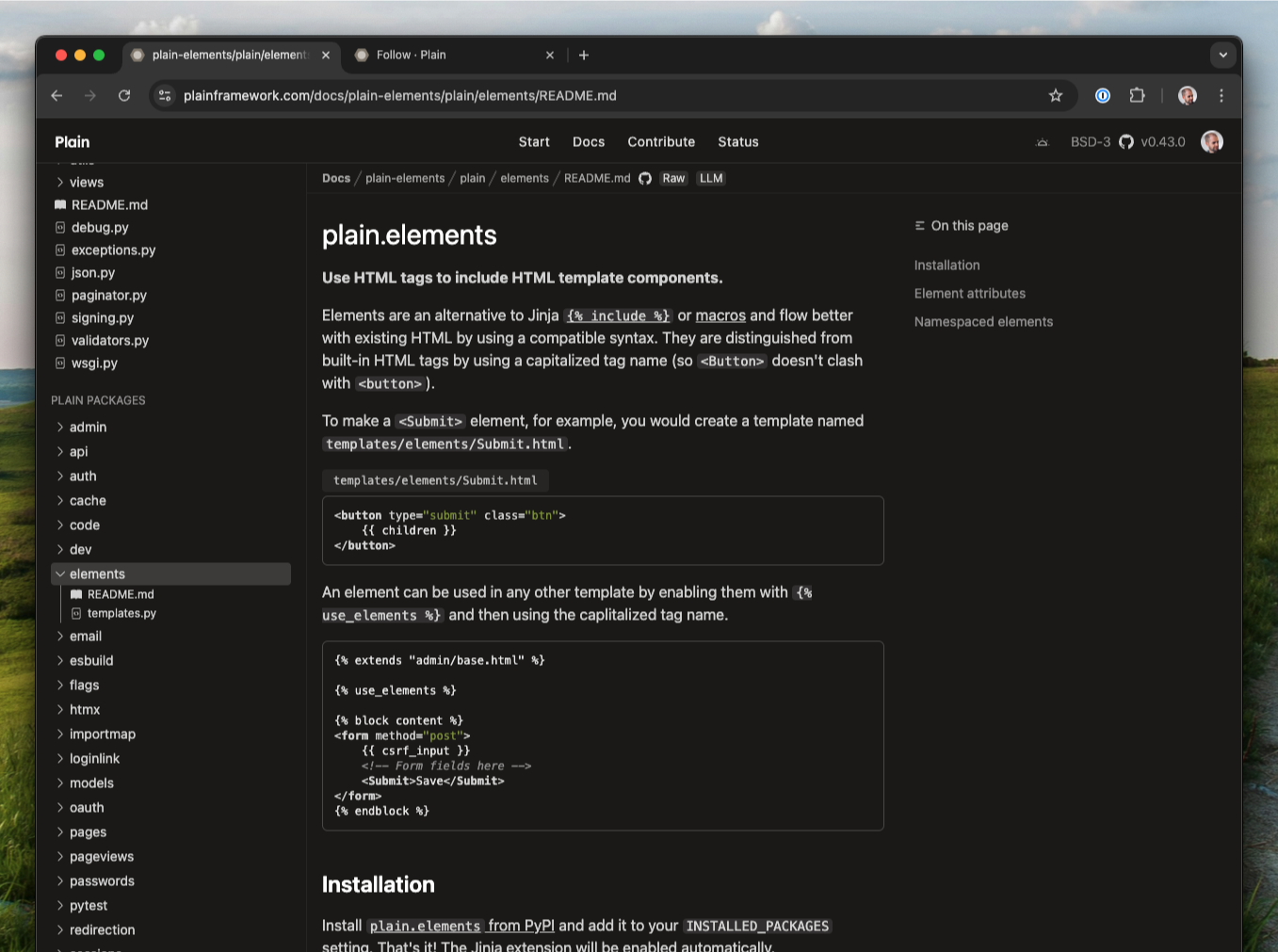Open the Chrome three-dot menu
1278x952 pixels.
pyautogui.click(x=1221, y=95)
